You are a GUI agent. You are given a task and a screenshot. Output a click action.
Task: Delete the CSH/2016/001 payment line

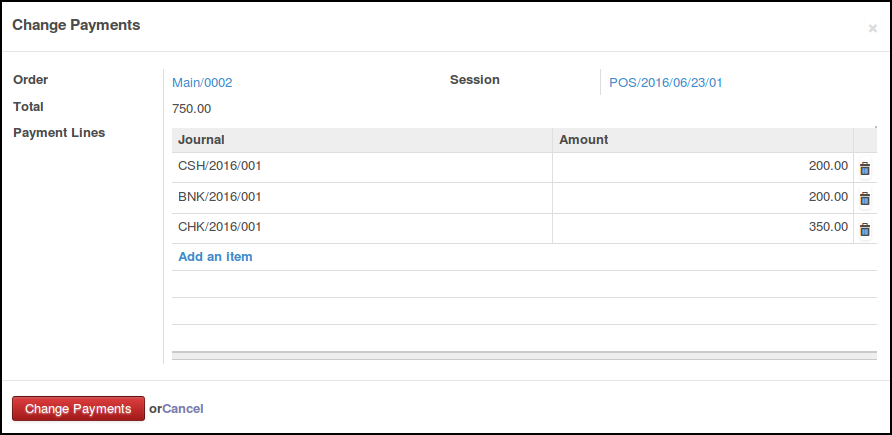click(865, 168)
